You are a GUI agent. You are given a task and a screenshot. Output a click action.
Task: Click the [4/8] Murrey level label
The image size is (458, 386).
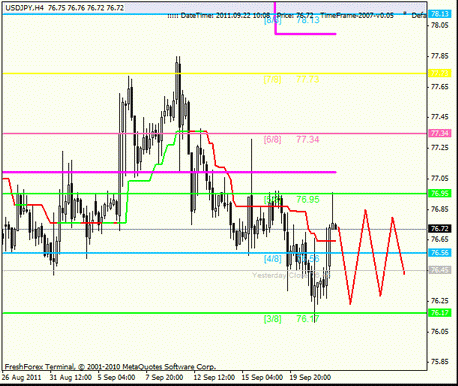(272, 259)
